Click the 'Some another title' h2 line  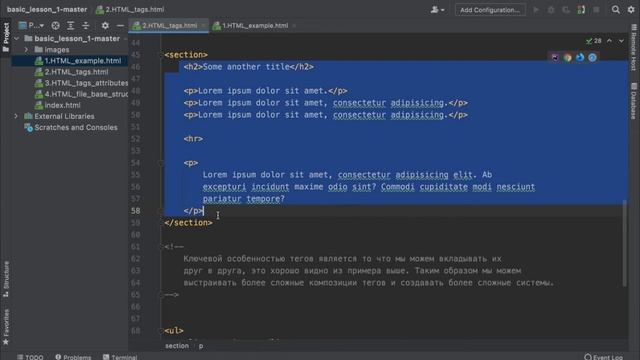coord(249,67)
